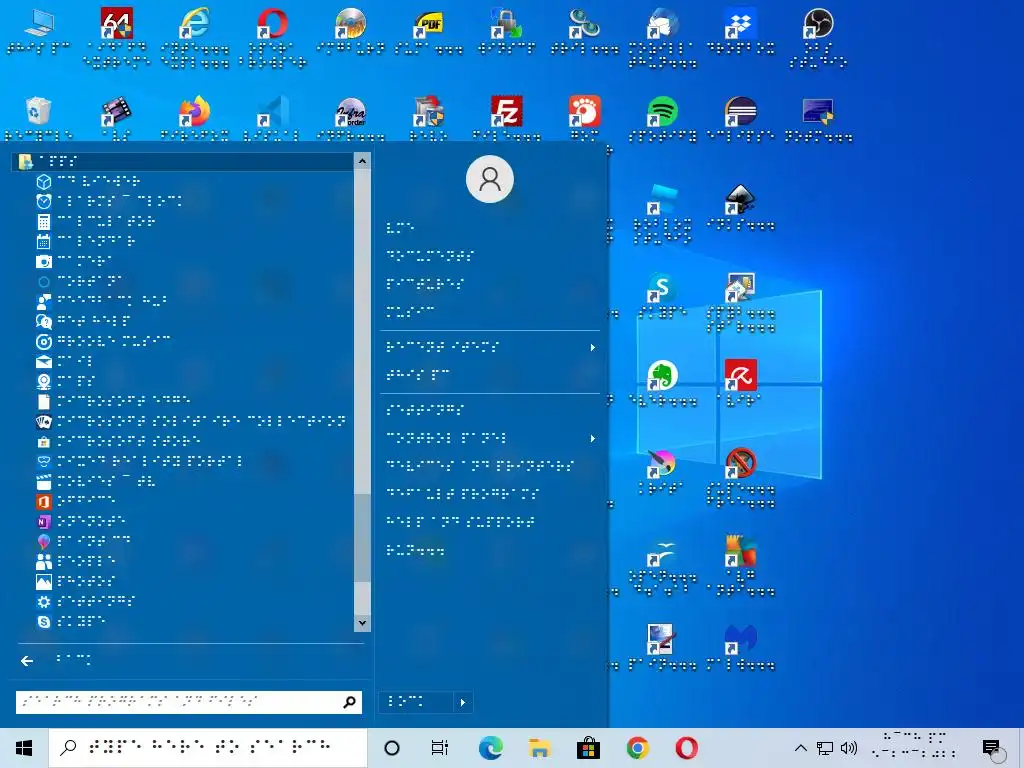
Task: Launch Alarms & Clock from the app list
Action: click(x=109, y=201)
